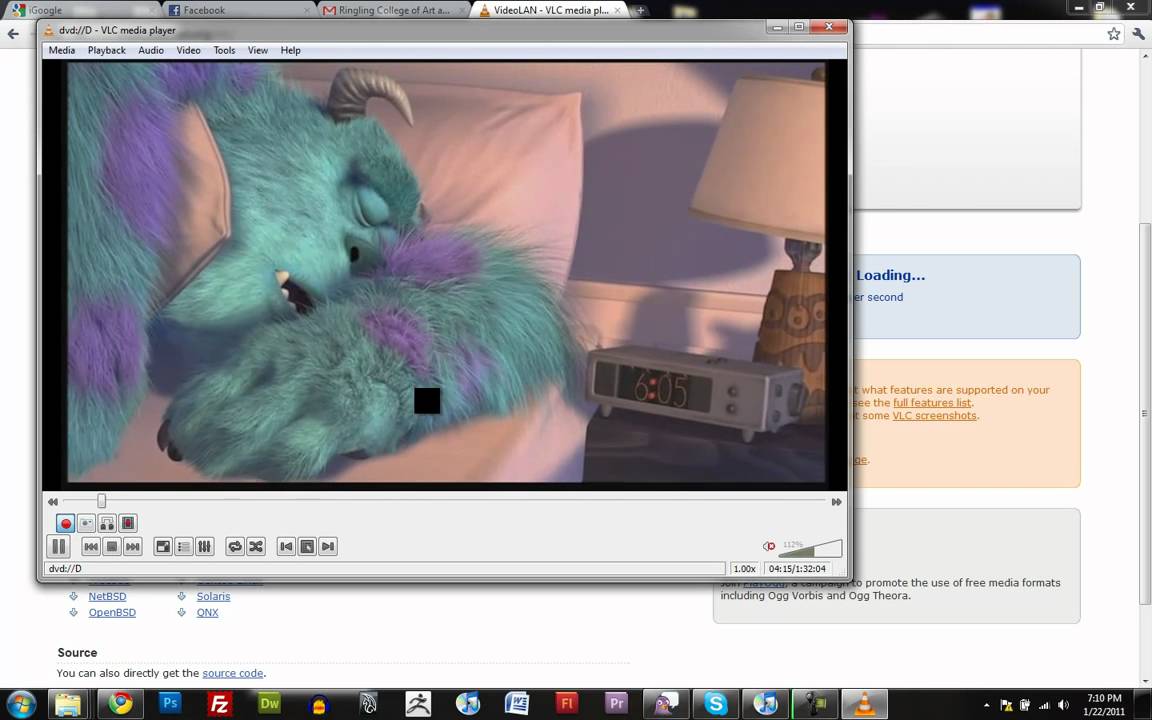Click the browser back arrow

point(13,34)
